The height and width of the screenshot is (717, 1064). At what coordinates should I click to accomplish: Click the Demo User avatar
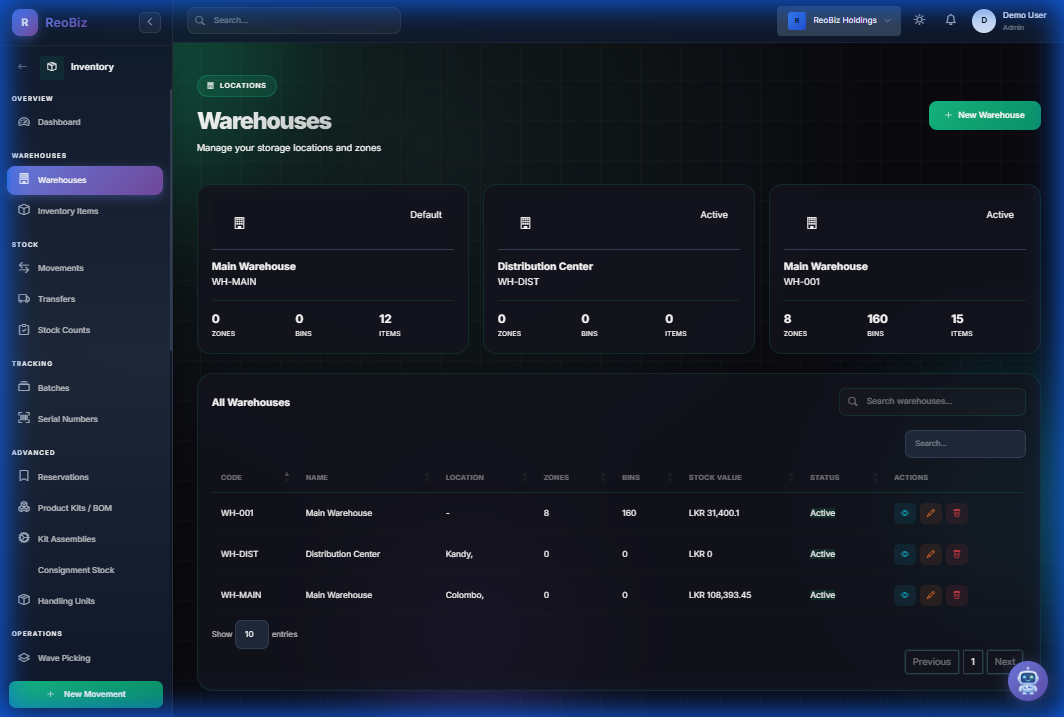click(983, 21)
